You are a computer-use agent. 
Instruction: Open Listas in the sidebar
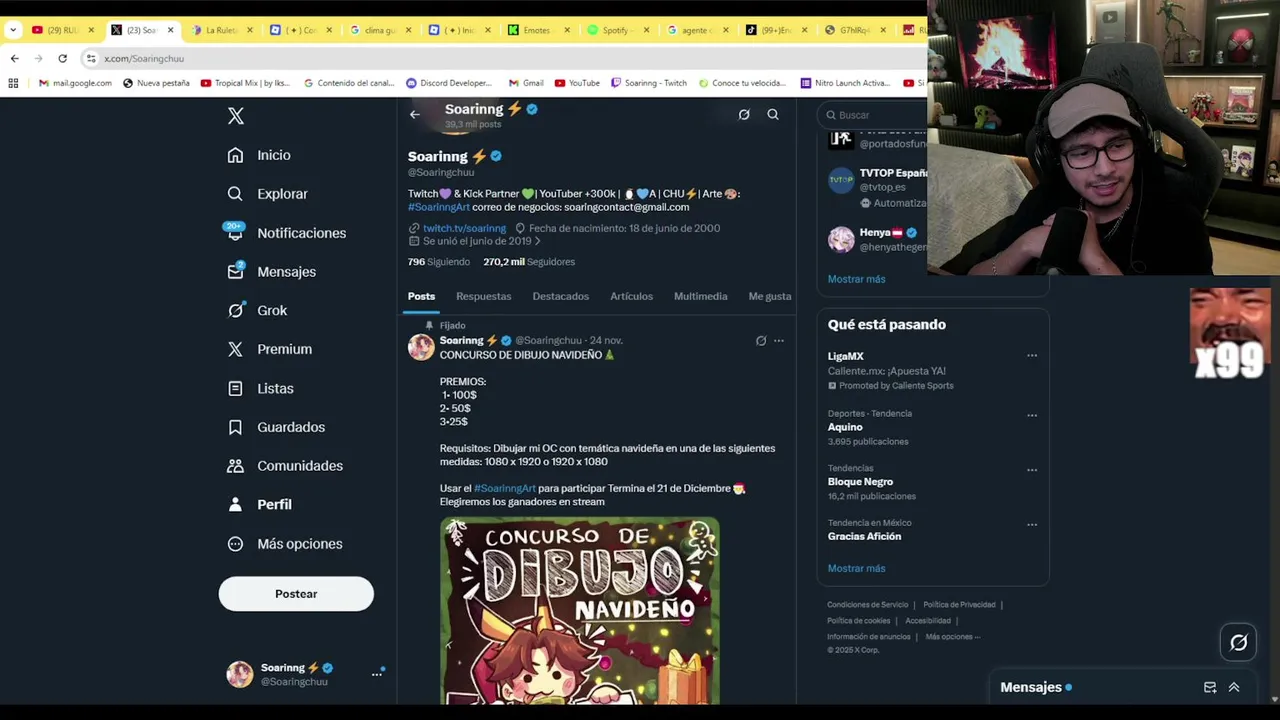tap(260, 388)
